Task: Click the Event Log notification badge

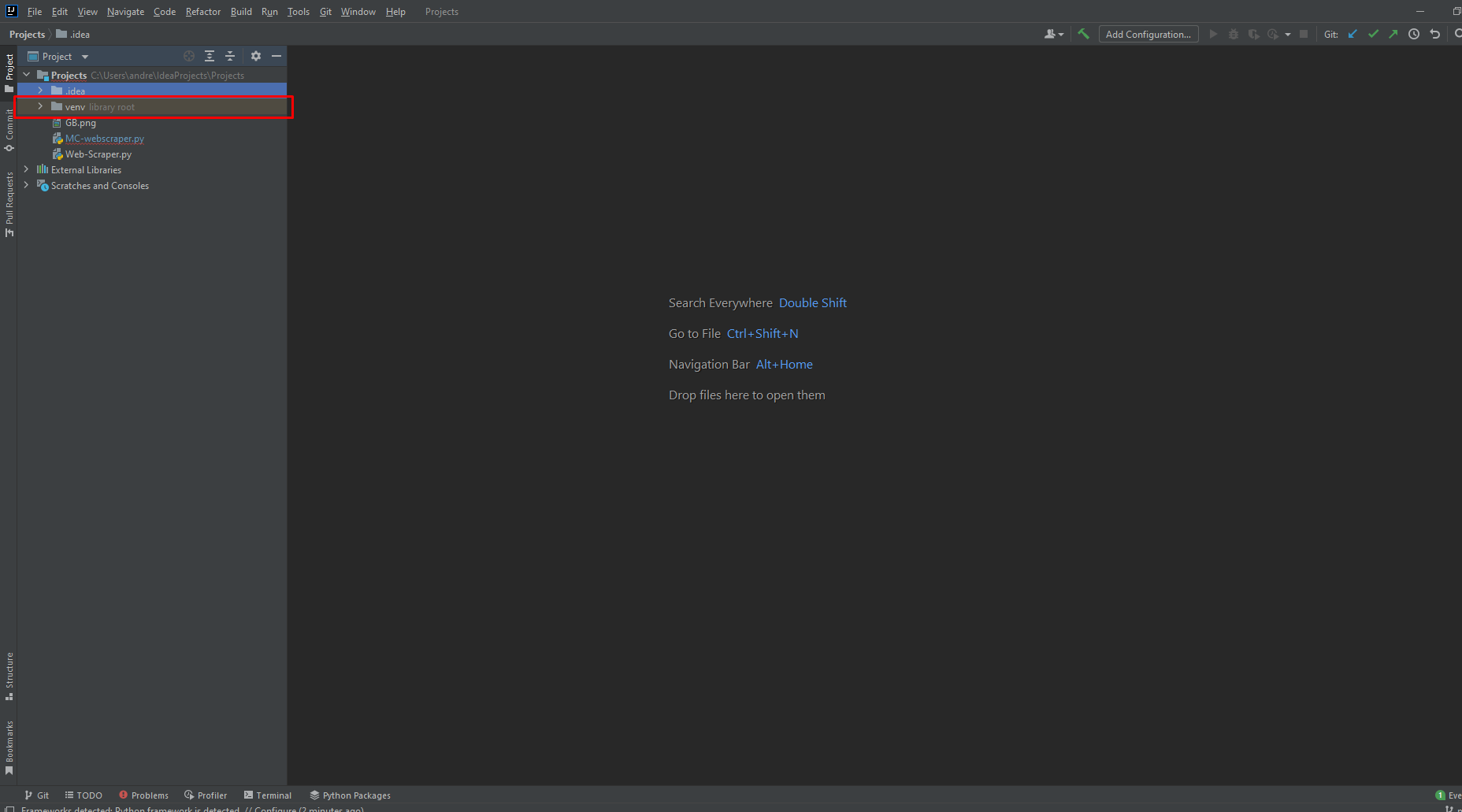Action: pyautogui.click(x=1441, y=795)
